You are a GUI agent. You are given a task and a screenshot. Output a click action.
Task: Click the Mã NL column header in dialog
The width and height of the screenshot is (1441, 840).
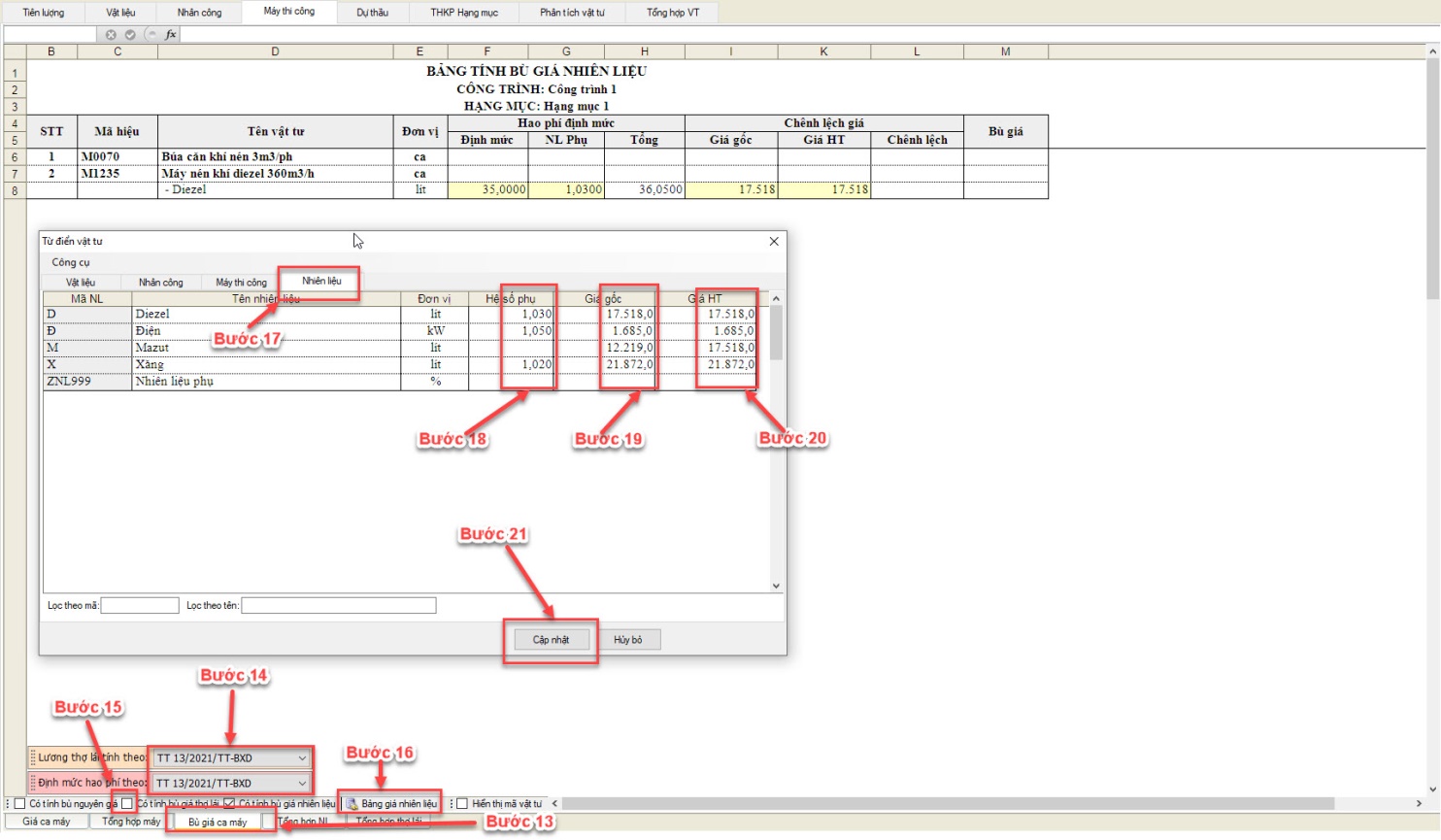point(87,299)
